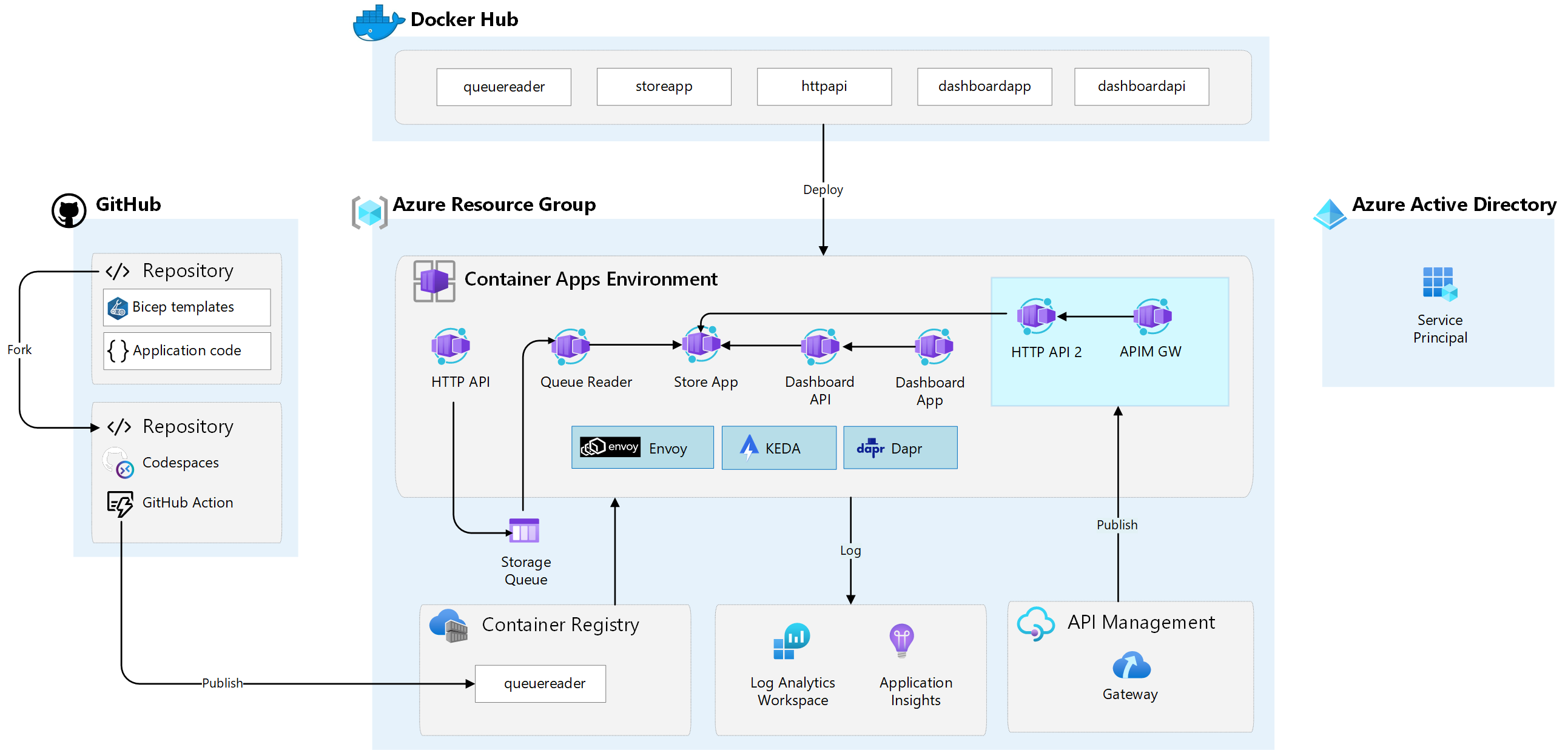Click the Application code braces icon
The height and width of the screenshot is (750, 1568).
click(x=118, y=351)
